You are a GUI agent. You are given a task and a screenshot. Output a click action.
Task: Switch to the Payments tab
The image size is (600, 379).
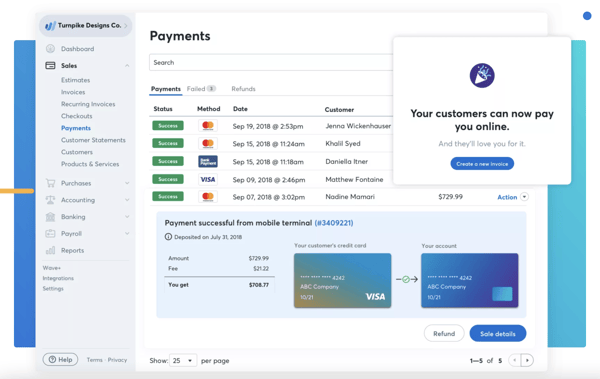166,89
